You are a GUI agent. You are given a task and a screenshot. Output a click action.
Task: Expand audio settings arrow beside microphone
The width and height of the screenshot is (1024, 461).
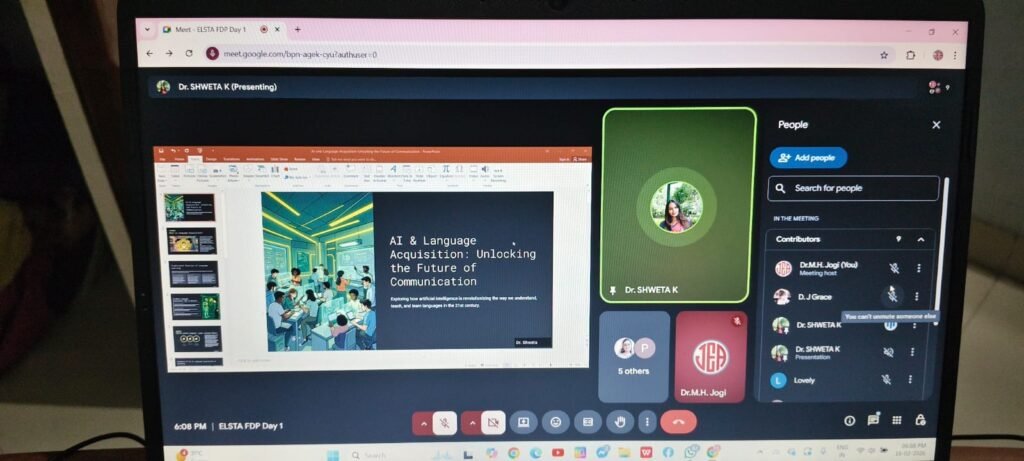[422, 423]
